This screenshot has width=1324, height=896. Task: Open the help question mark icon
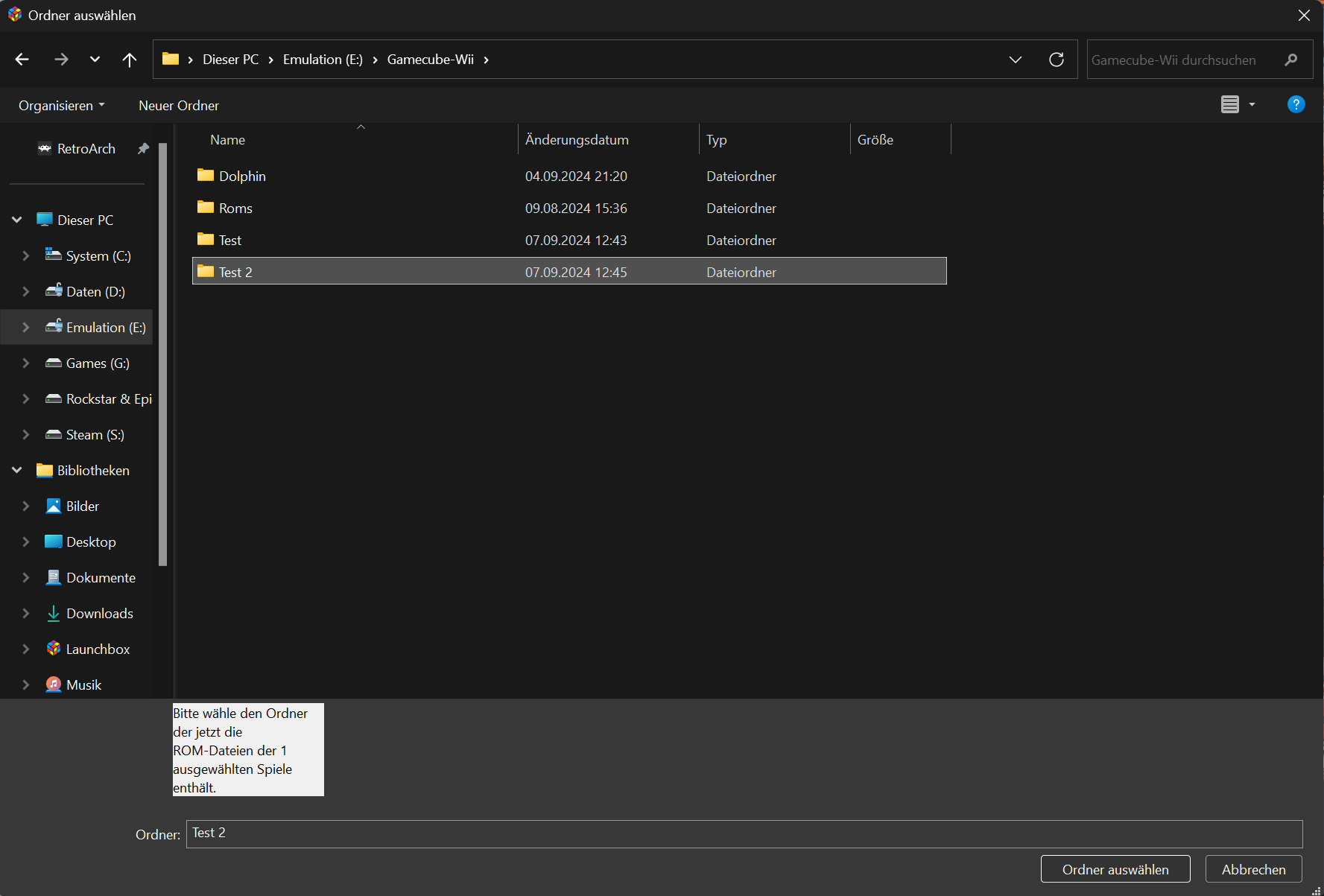pyautogui.click(x=1296, y=104)
